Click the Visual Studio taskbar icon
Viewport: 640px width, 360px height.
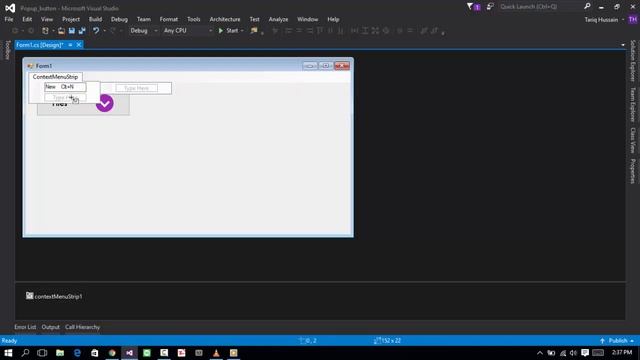[x=129, y=353]
